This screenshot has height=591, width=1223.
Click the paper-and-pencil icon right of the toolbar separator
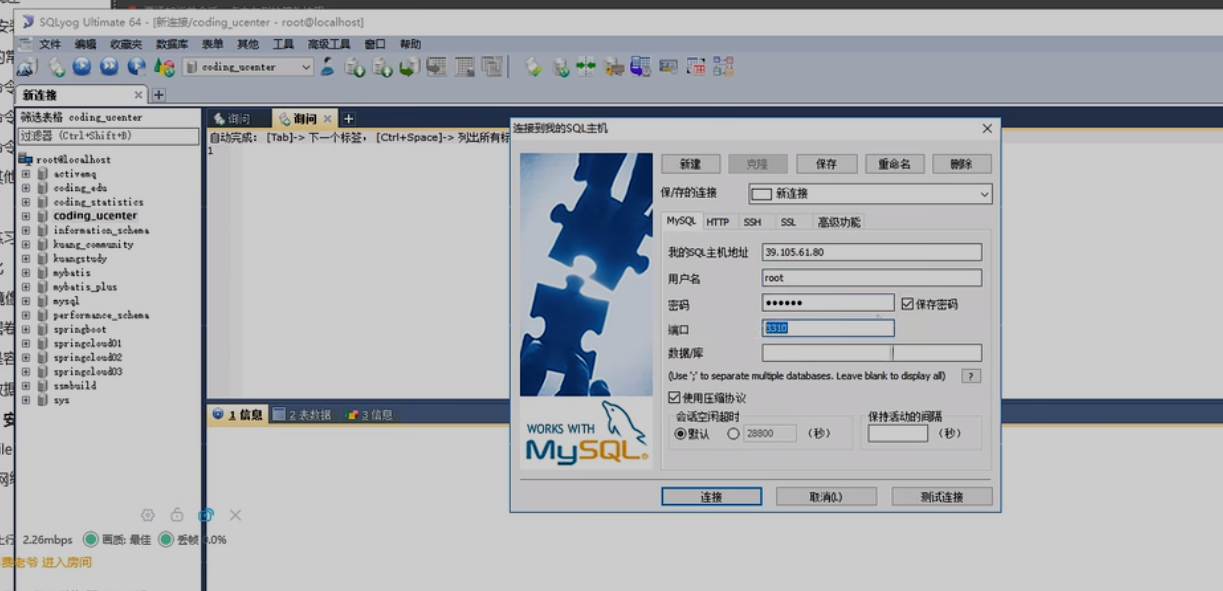pos(533,67)
